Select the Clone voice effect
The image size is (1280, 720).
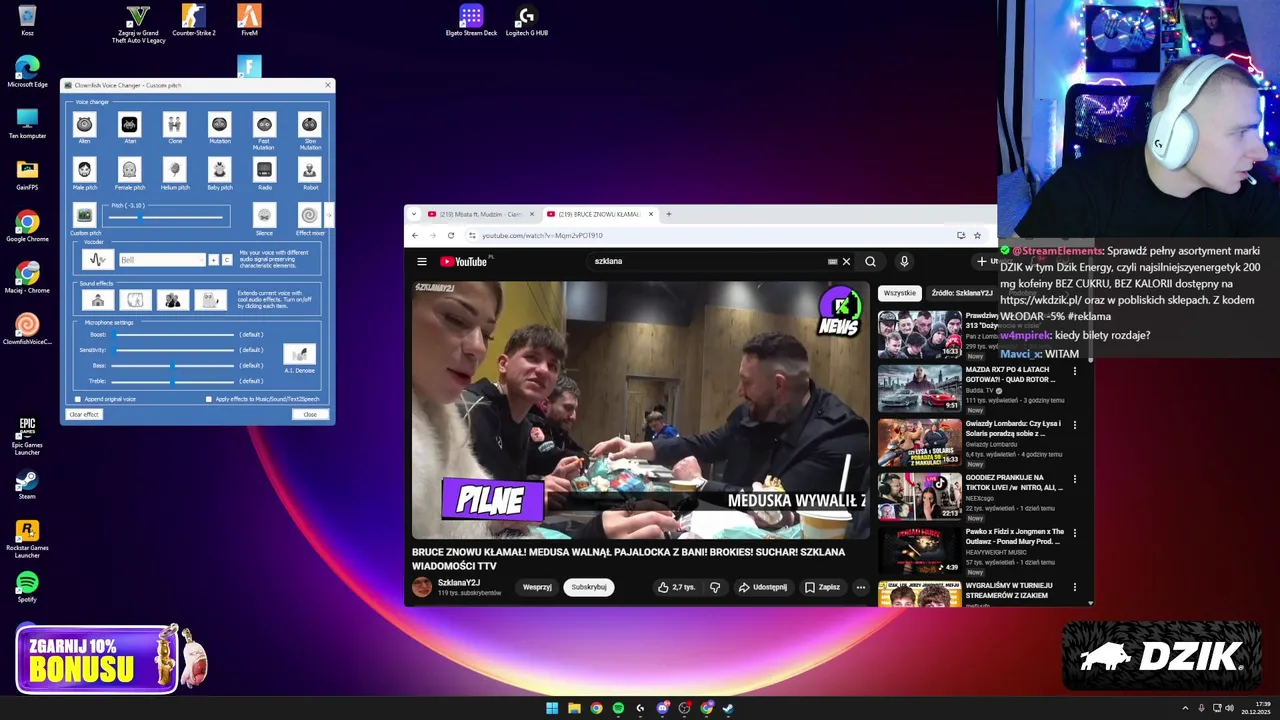[x=174, y=124]
